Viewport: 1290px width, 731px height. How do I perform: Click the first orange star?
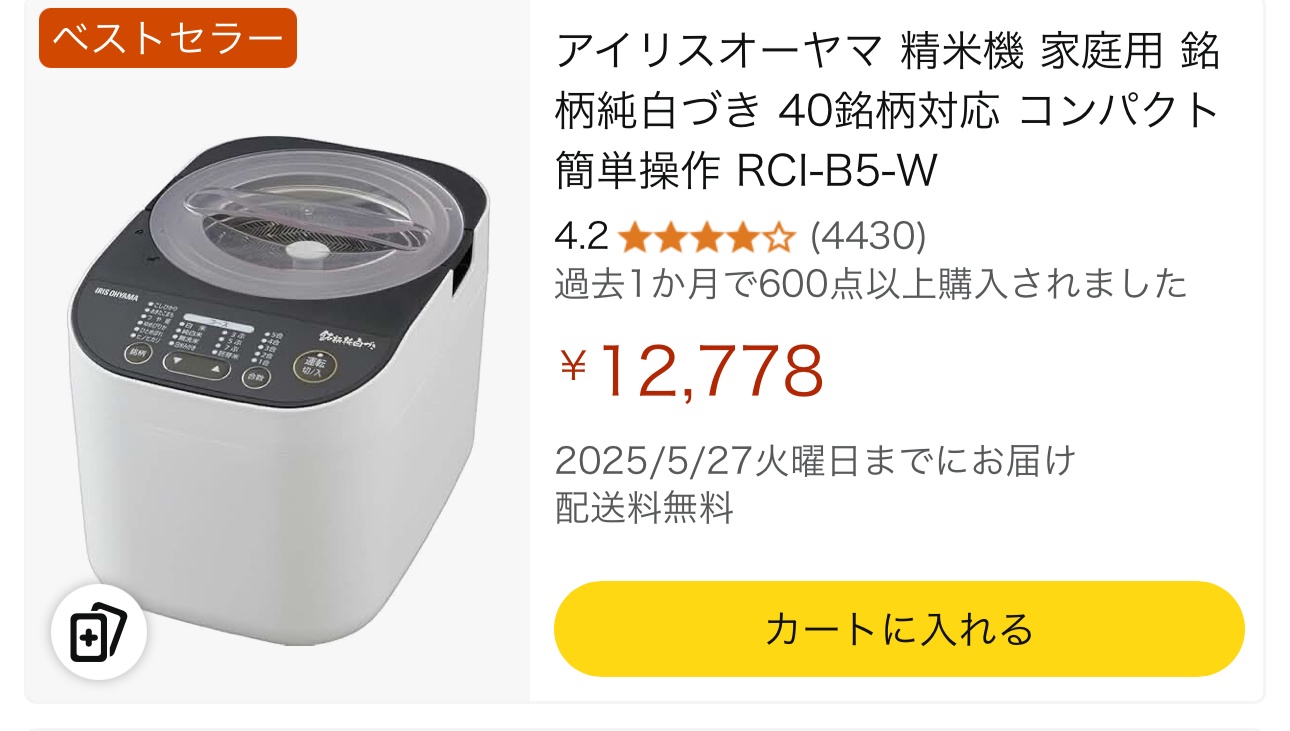tap(634, 238)
